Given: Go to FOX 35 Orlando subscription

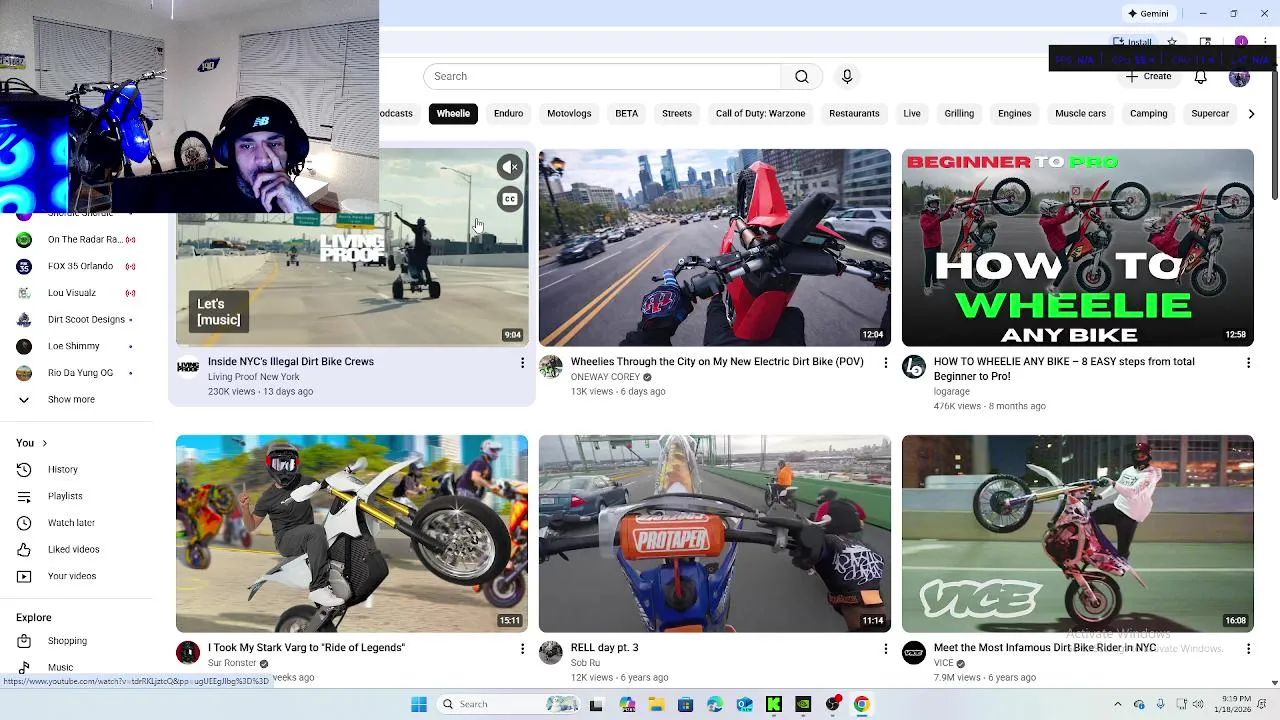Looking at the screenshot, I should coord(76,266).
